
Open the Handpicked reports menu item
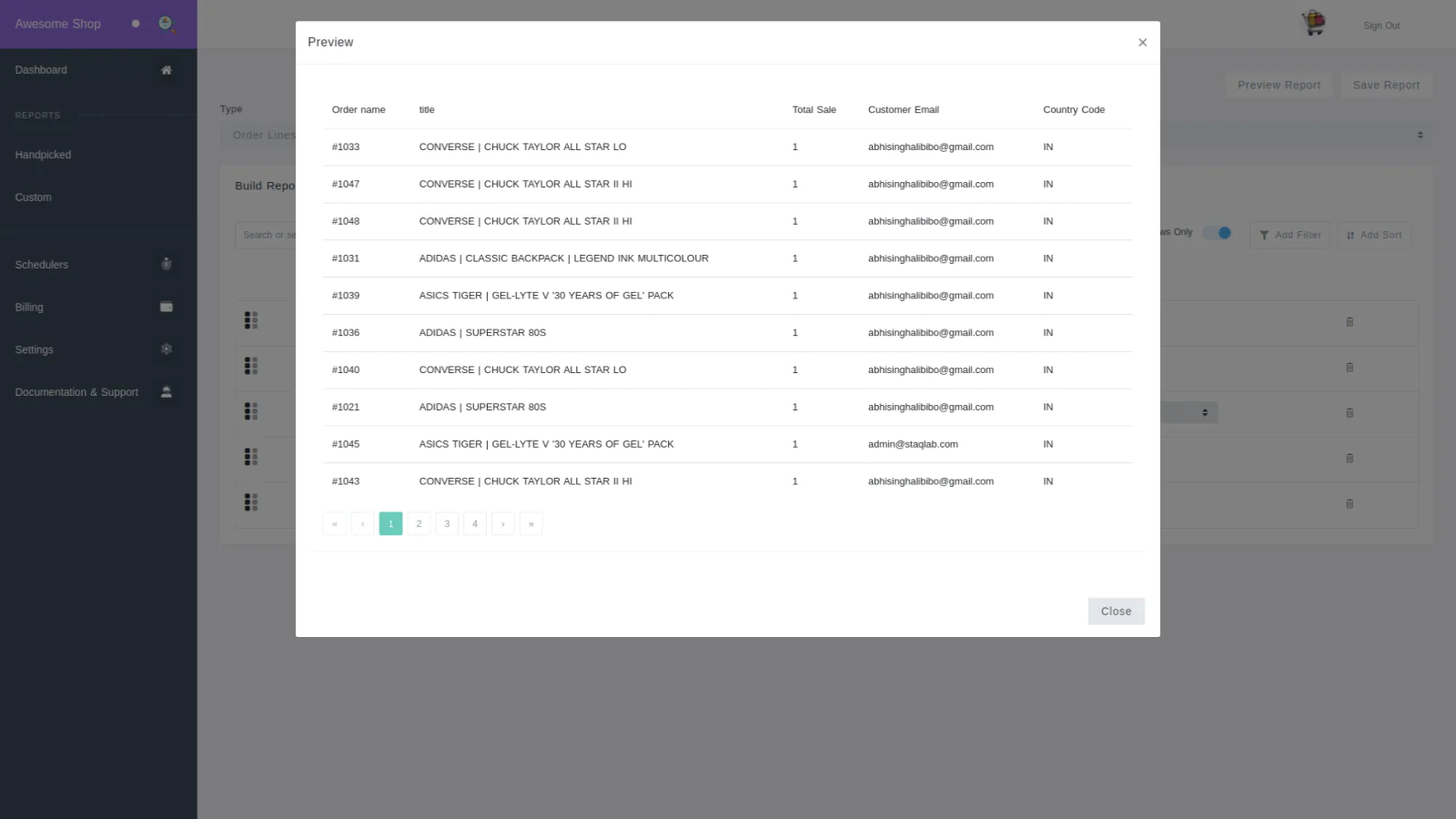[43, 155]
